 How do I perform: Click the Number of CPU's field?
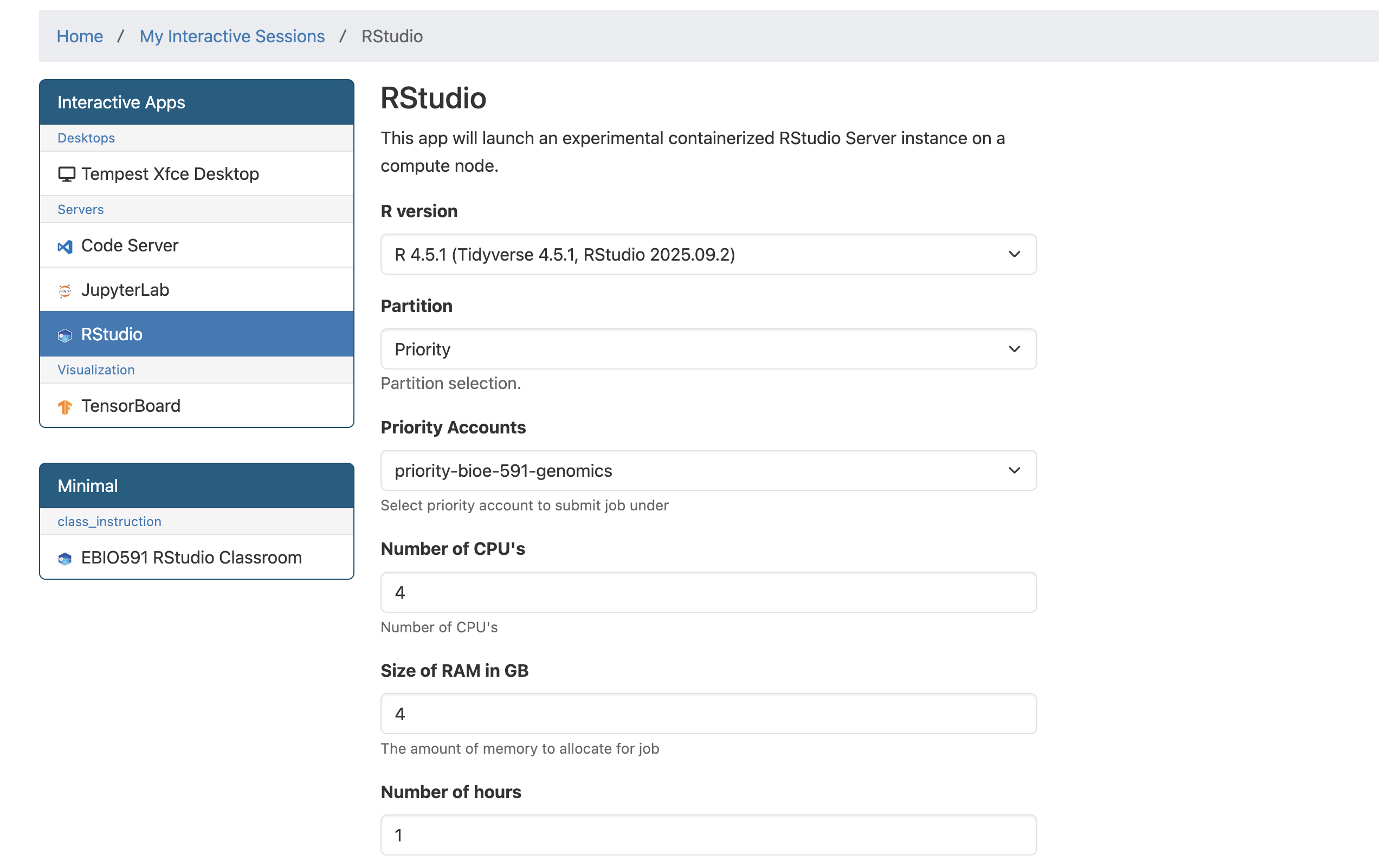pos(708,592)
